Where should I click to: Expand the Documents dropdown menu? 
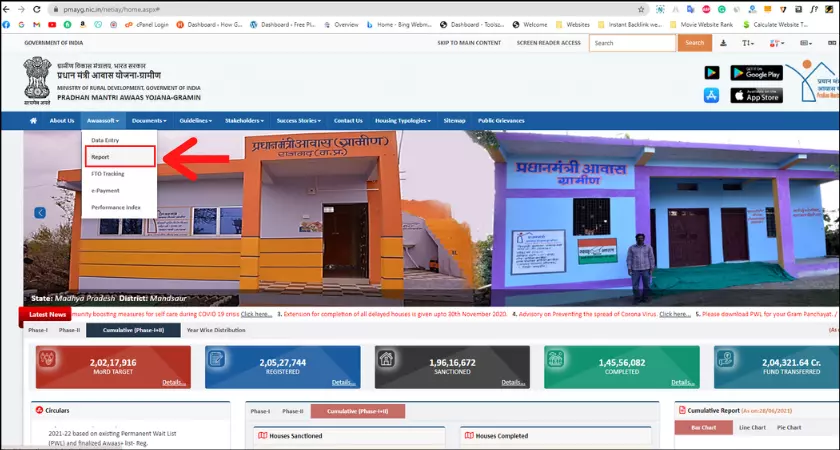click(x=149, y=121)
